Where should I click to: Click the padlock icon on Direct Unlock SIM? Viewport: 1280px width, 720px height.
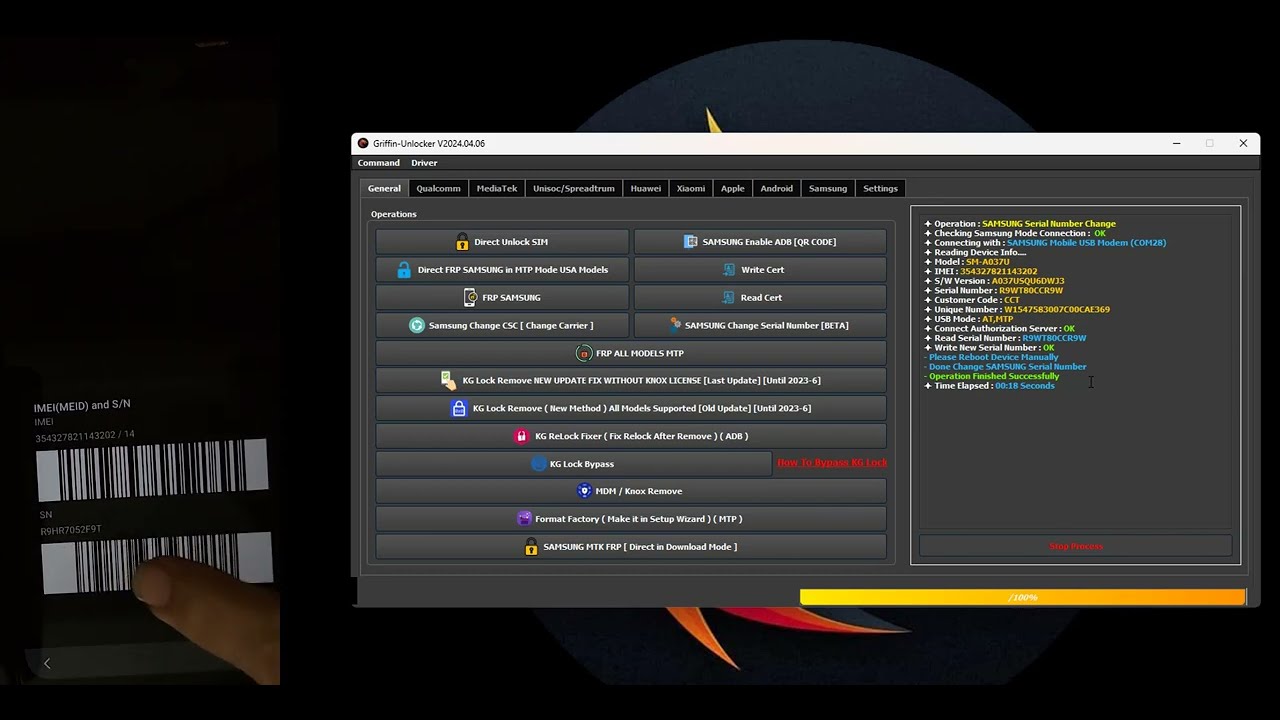462,242
